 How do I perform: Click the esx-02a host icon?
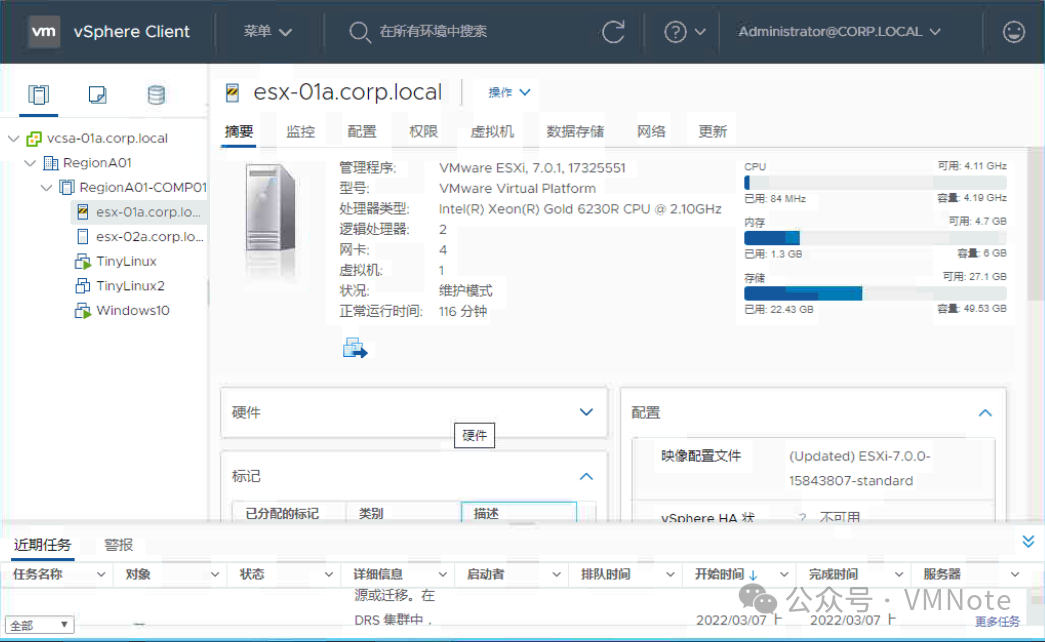[83, 237]
